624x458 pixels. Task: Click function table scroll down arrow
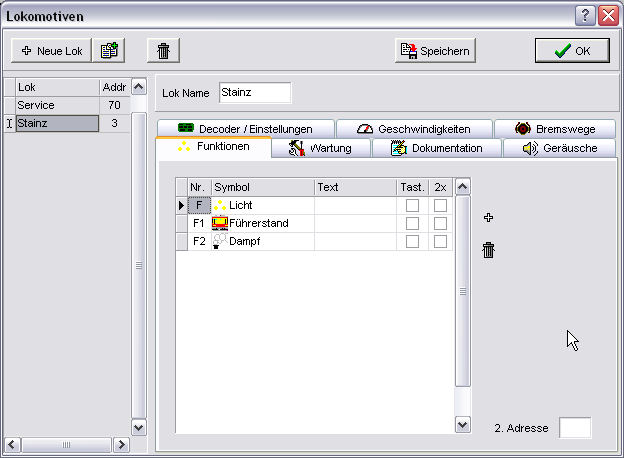[462, 425]
